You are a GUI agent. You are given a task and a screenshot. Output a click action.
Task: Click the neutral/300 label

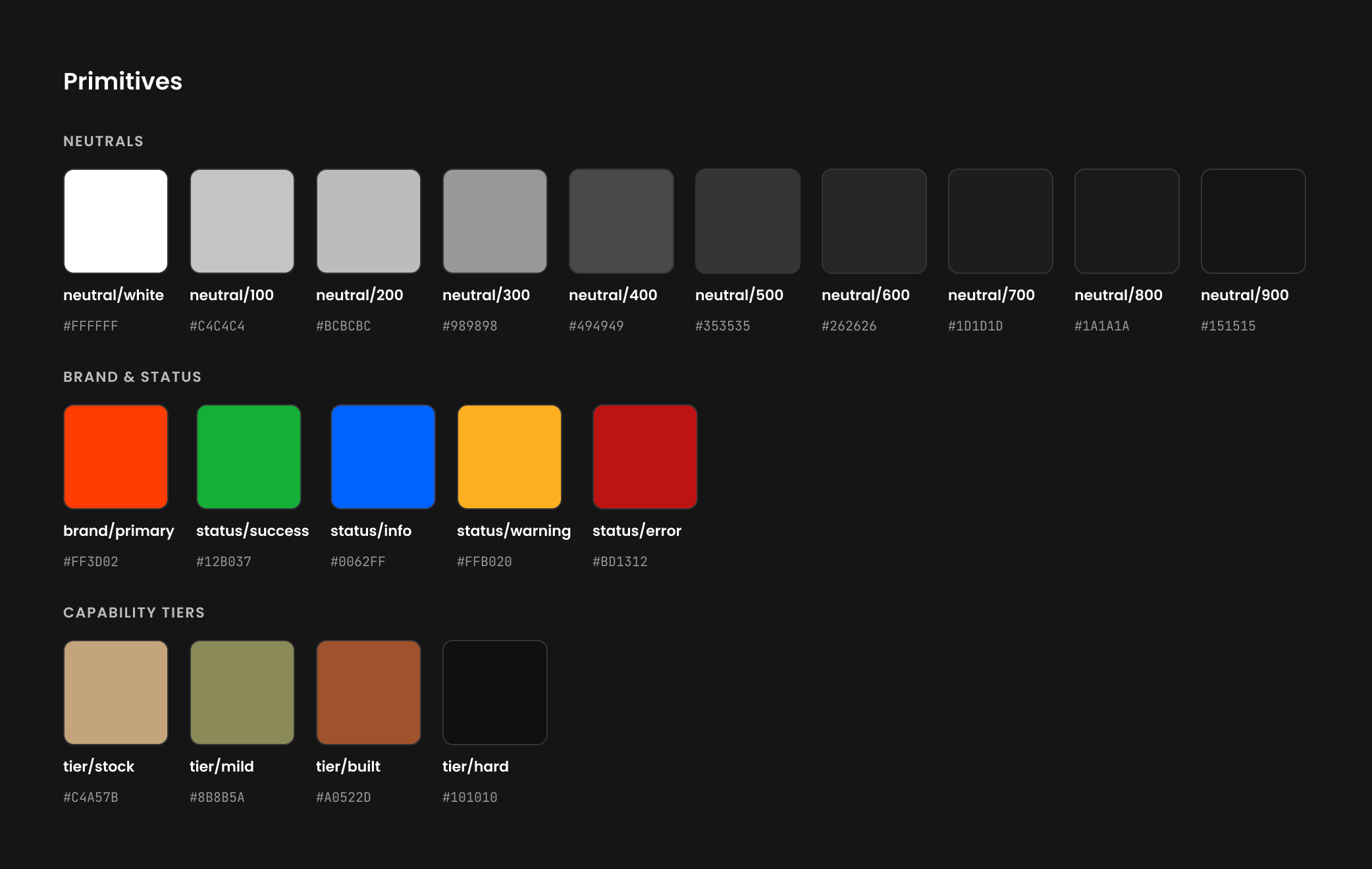coord(486,295)
